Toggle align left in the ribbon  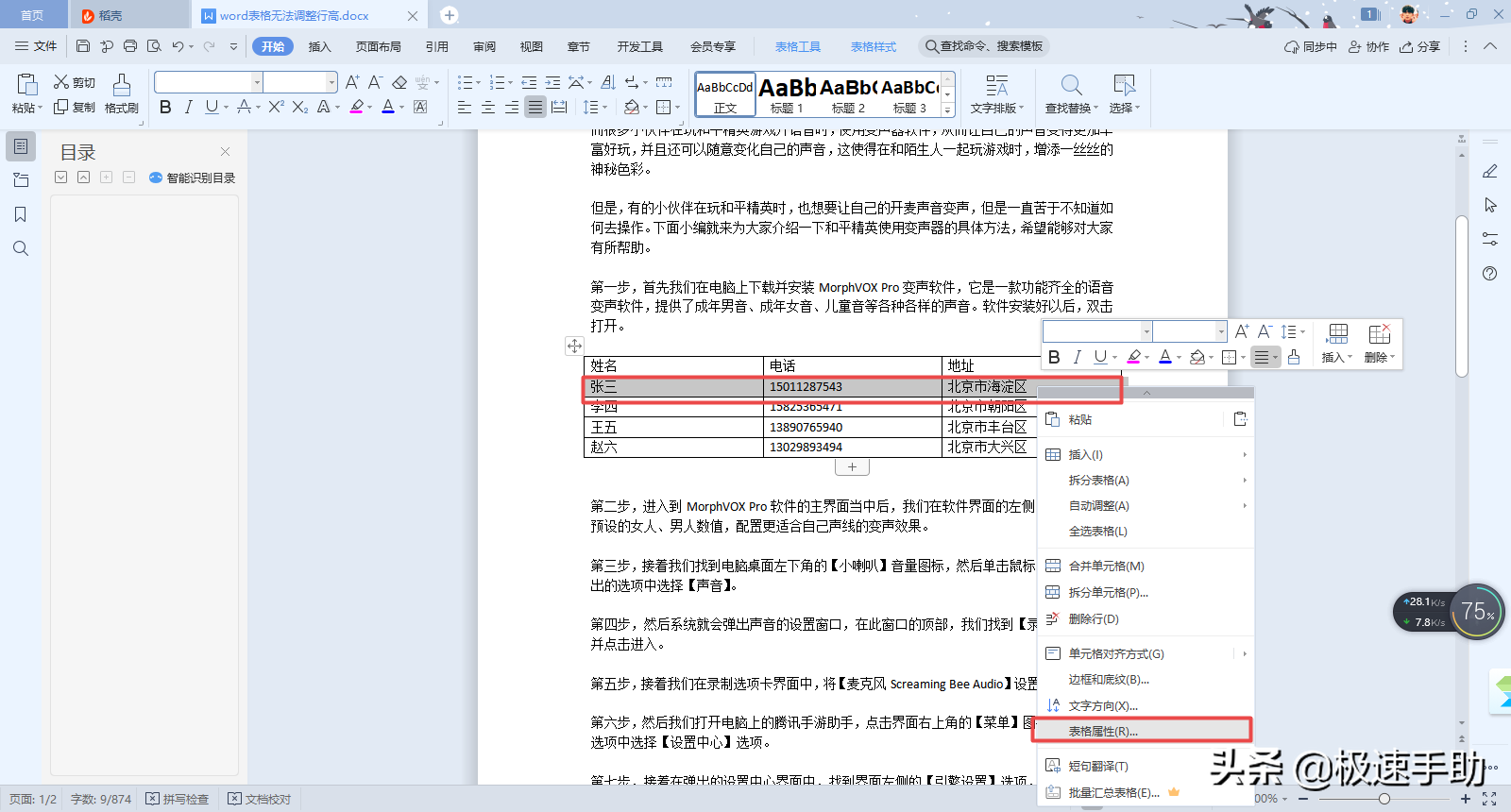click(x=465, y=107)
